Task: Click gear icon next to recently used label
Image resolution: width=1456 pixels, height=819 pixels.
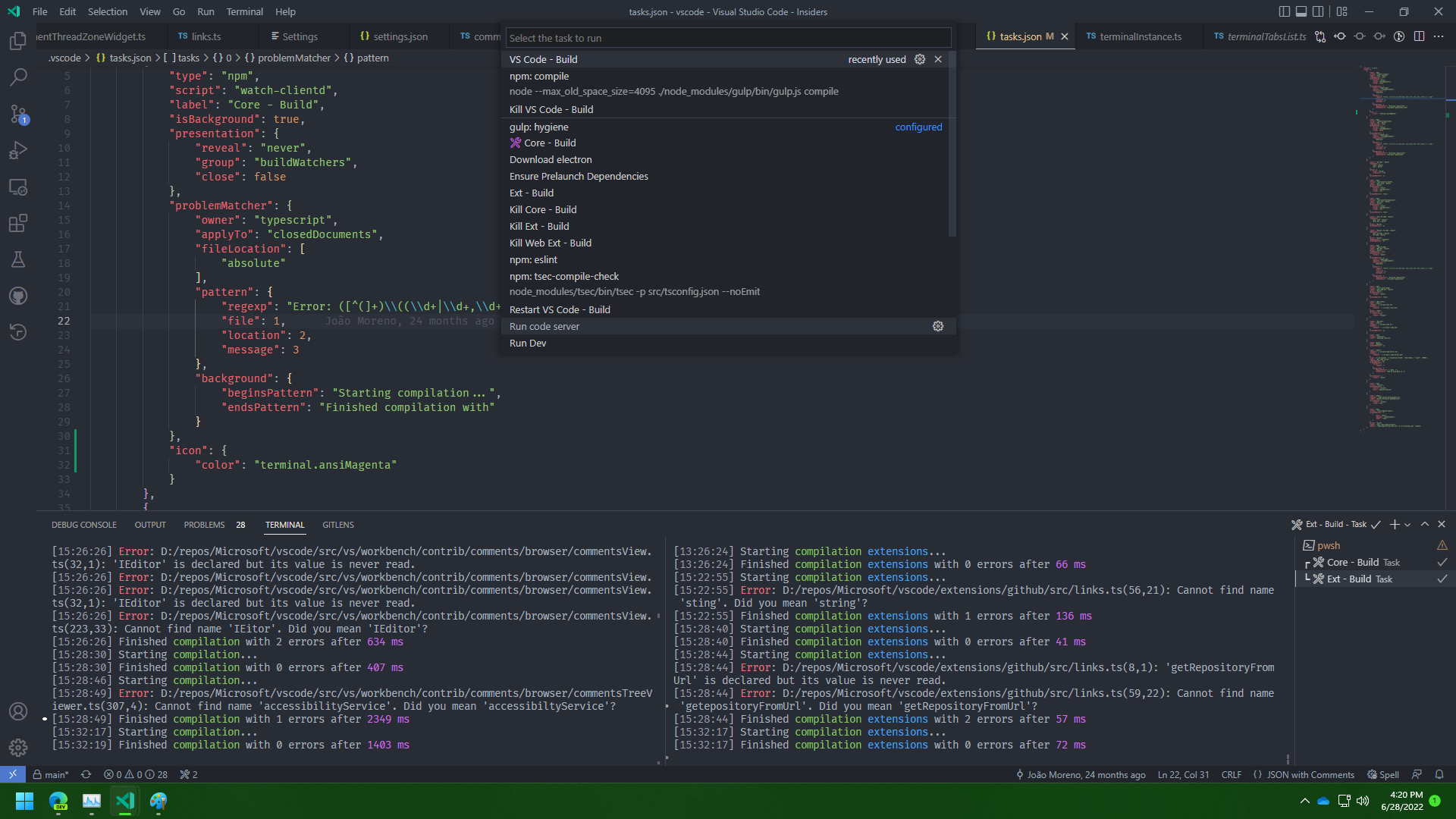Action: point(920,59)
